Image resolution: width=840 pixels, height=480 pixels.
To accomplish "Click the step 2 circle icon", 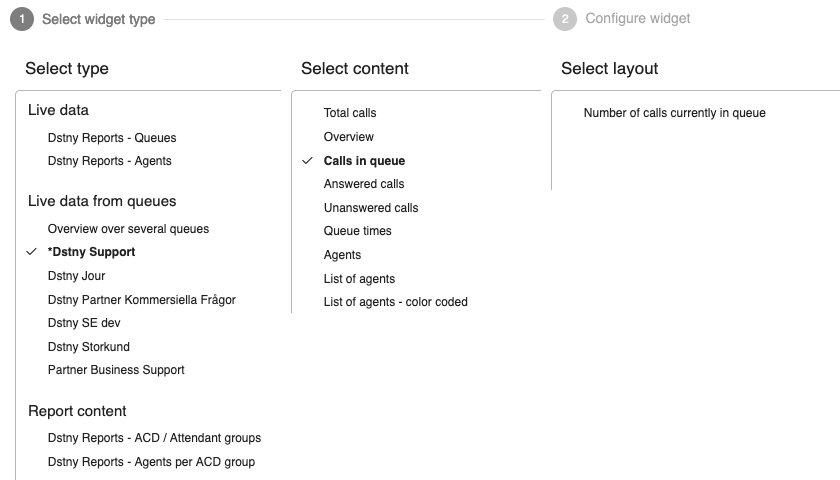I will click(x=565, y=19).
